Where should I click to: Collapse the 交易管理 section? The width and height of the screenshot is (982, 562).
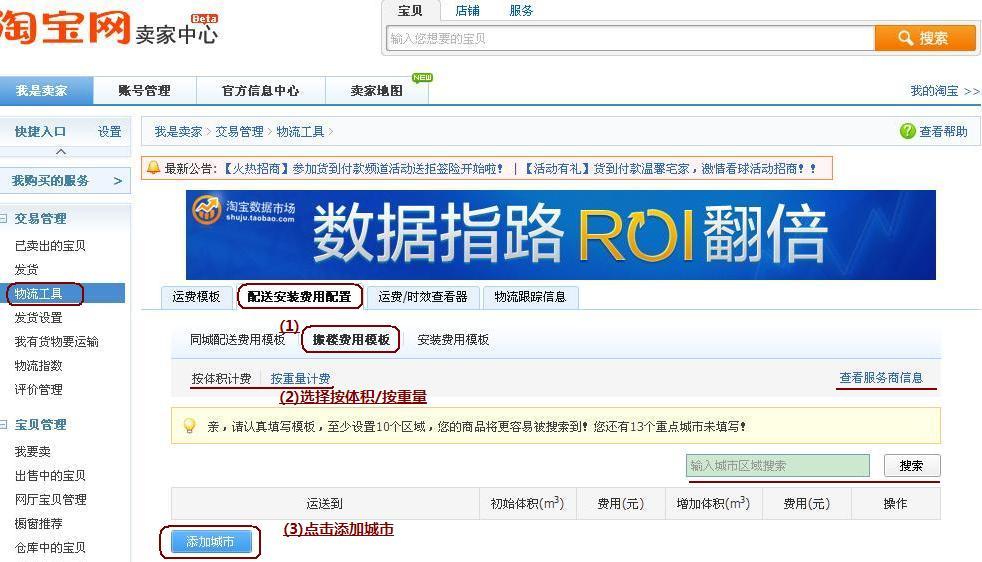point(4,219)
